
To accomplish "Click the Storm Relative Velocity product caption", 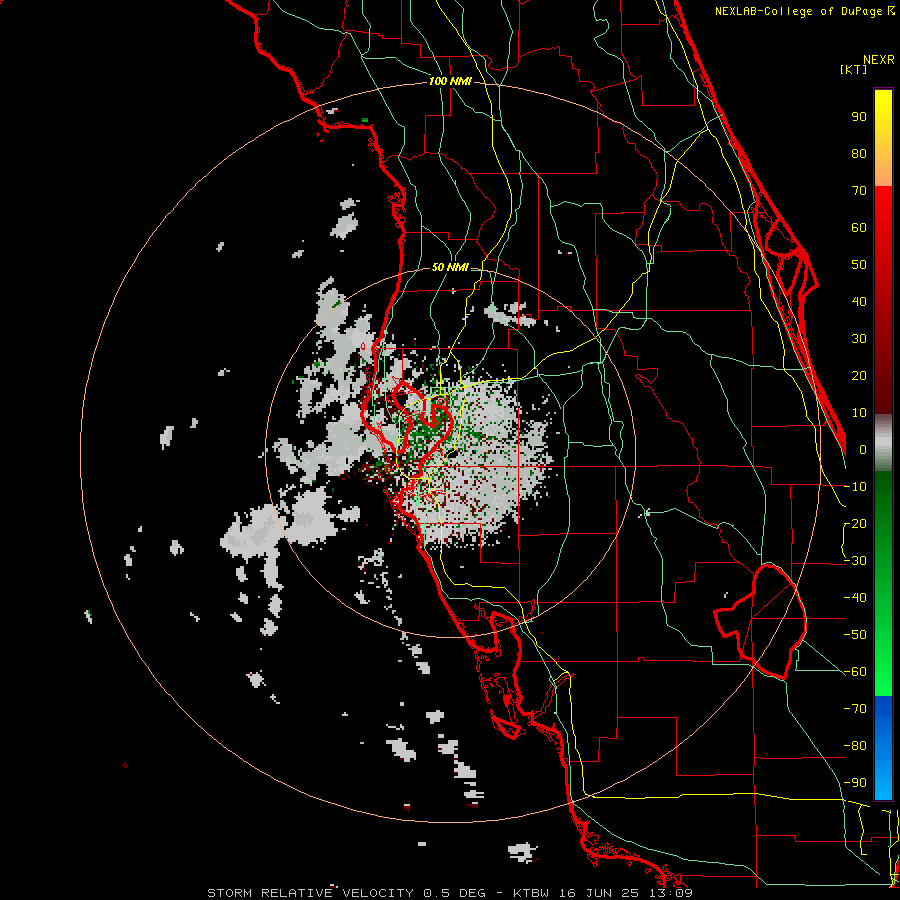I will point(450,893).
